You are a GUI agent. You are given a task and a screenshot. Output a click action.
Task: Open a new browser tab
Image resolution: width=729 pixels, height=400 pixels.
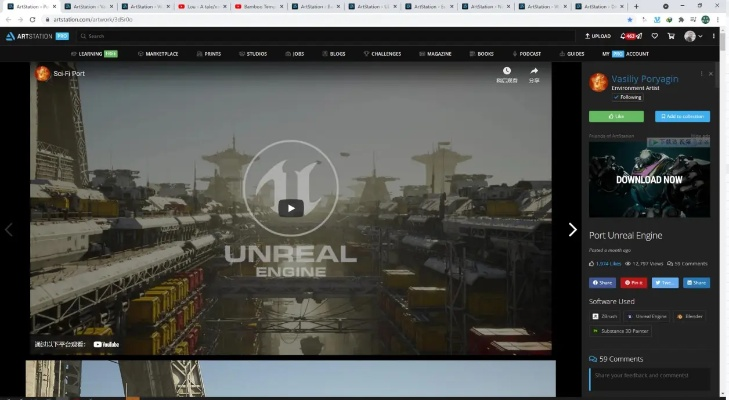pos(636,7)
